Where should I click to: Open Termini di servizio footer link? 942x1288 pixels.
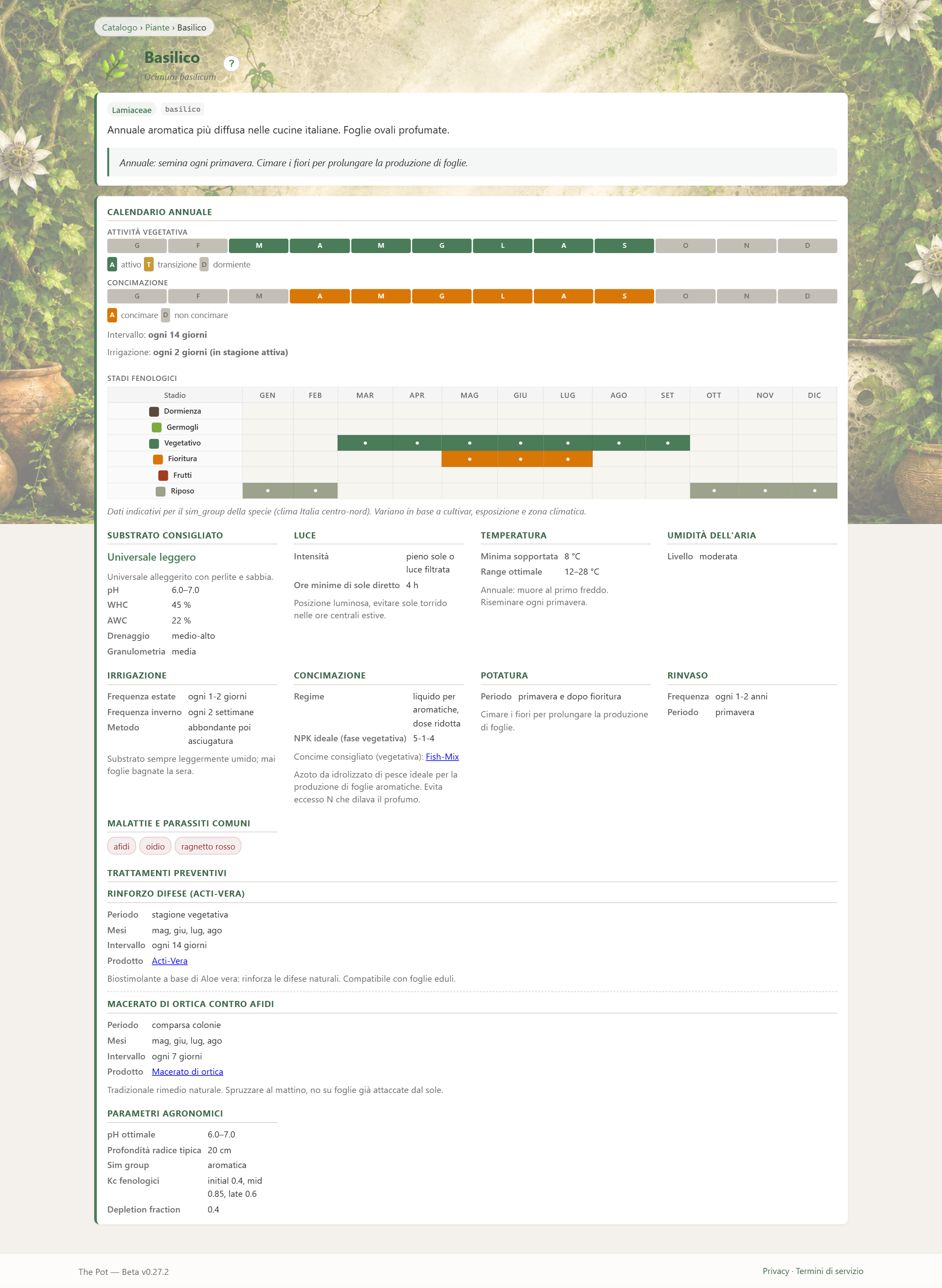(x=829, y=1271)
